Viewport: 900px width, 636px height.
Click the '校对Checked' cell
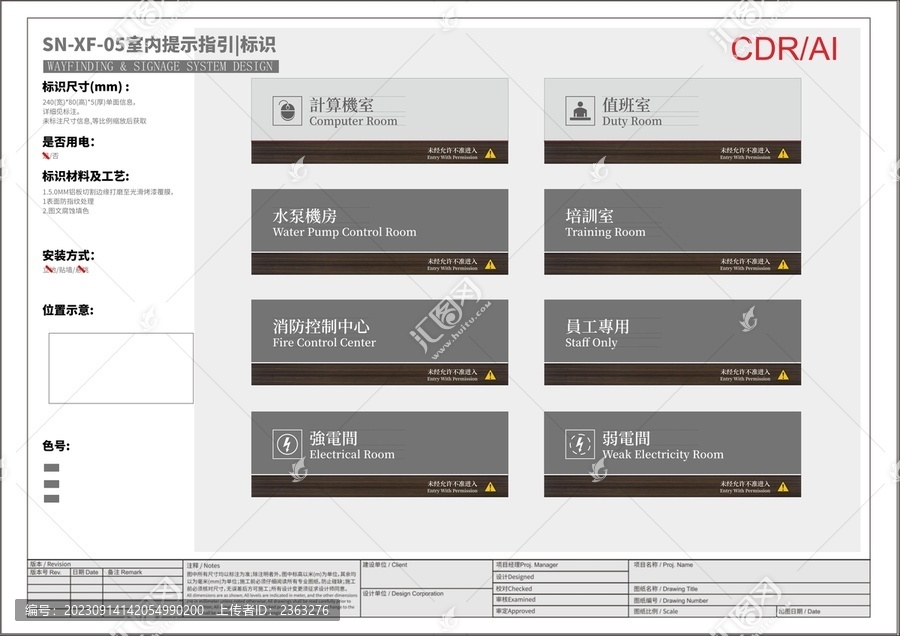tap(561, 588)
